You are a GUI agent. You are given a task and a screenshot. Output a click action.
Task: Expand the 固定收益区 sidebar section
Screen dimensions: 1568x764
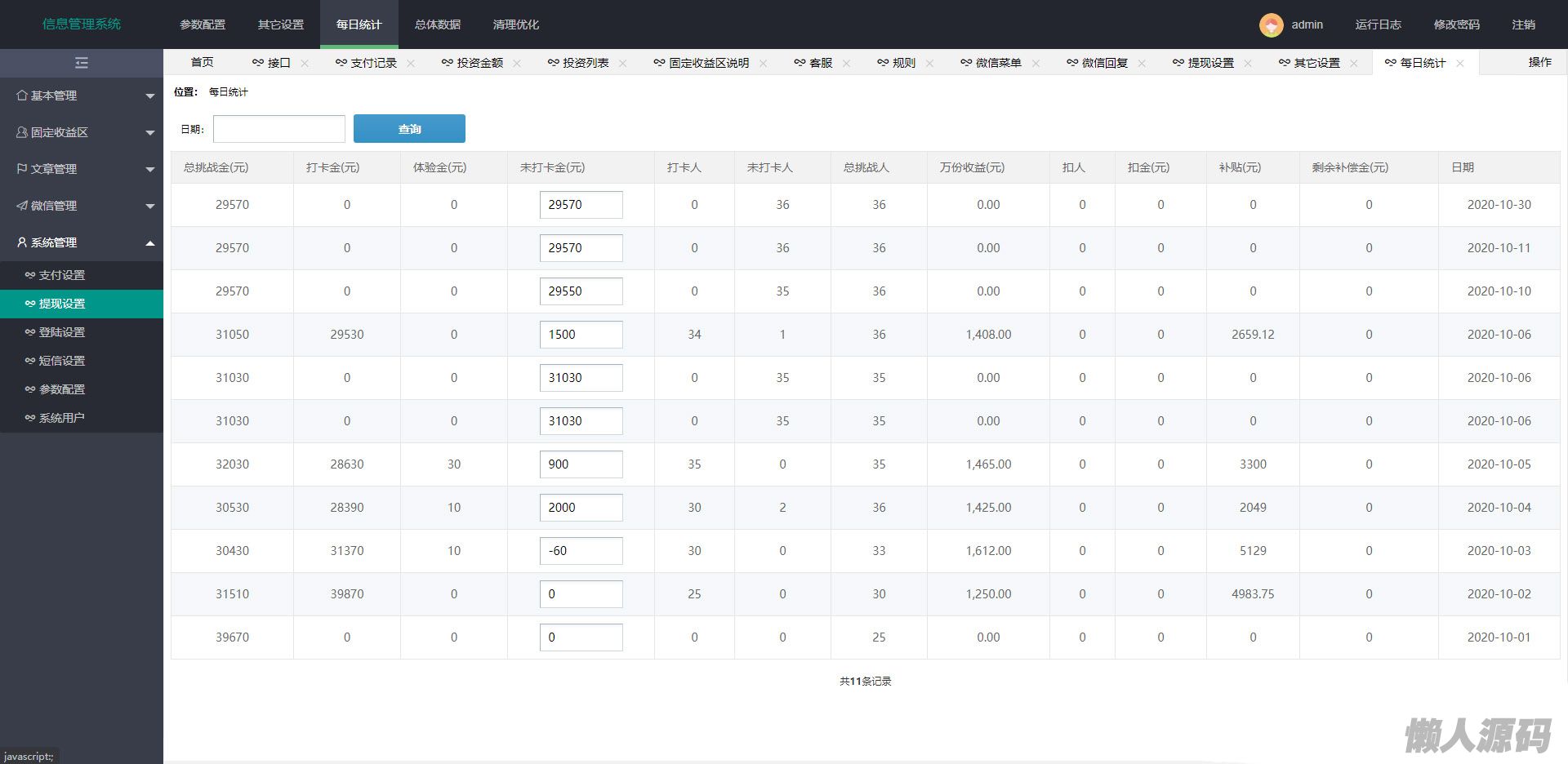82,132
